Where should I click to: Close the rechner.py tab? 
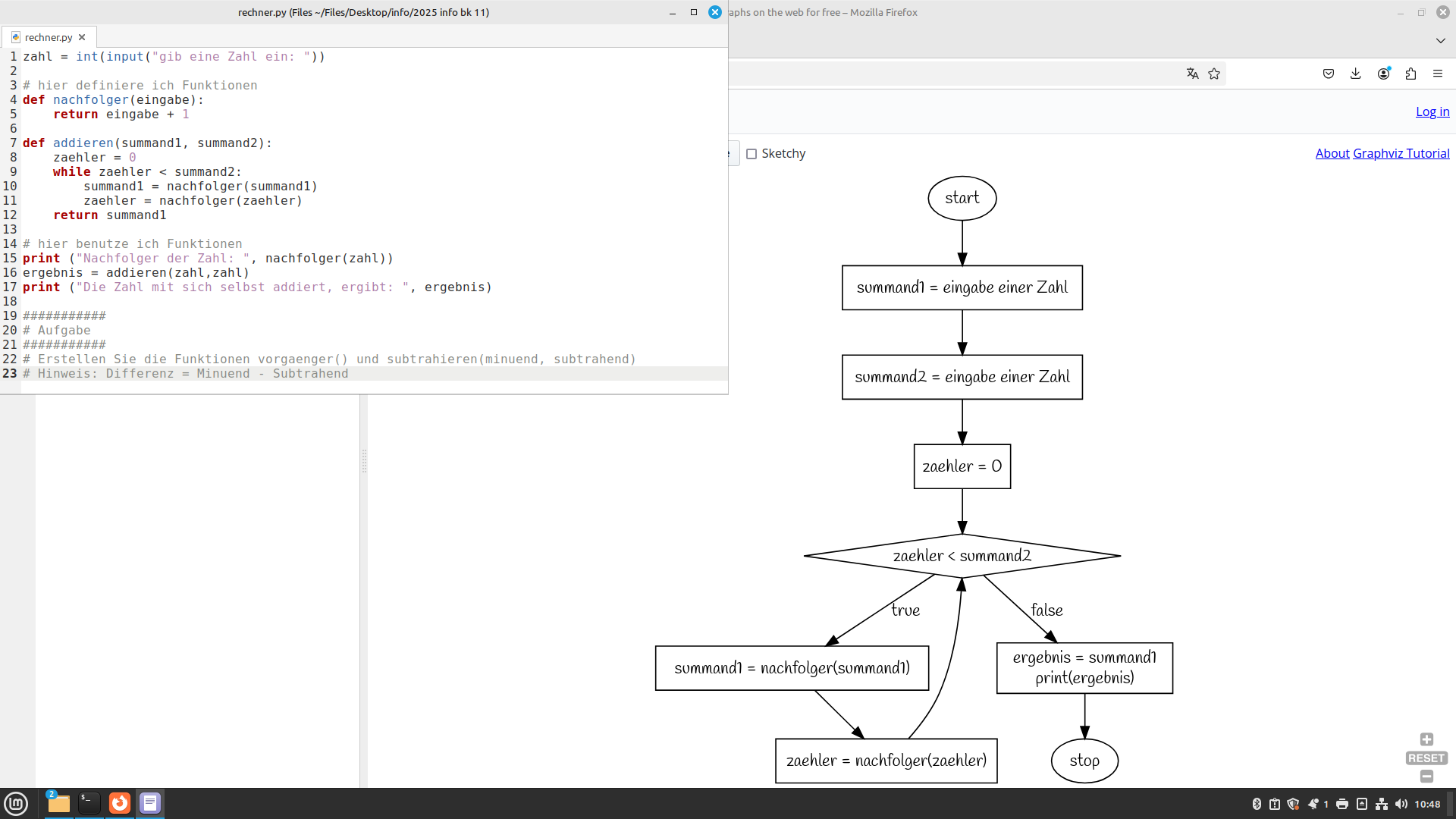[x=82, y=37]
